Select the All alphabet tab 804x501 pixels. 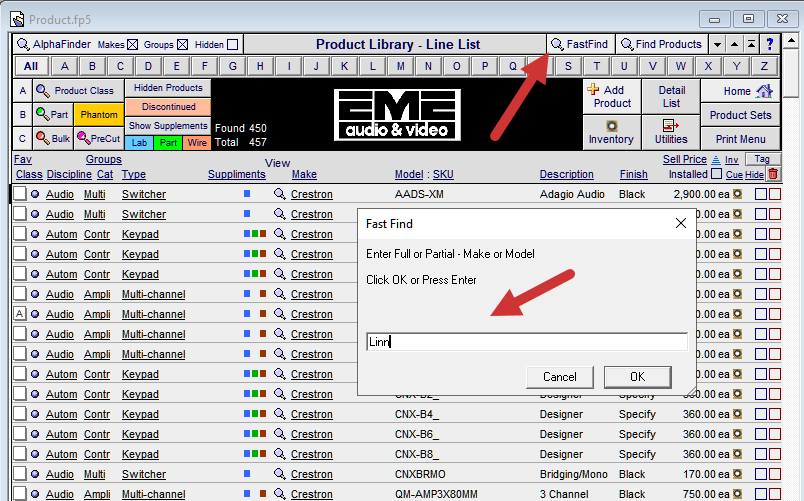pyautogui.click(x=31, y=66)
